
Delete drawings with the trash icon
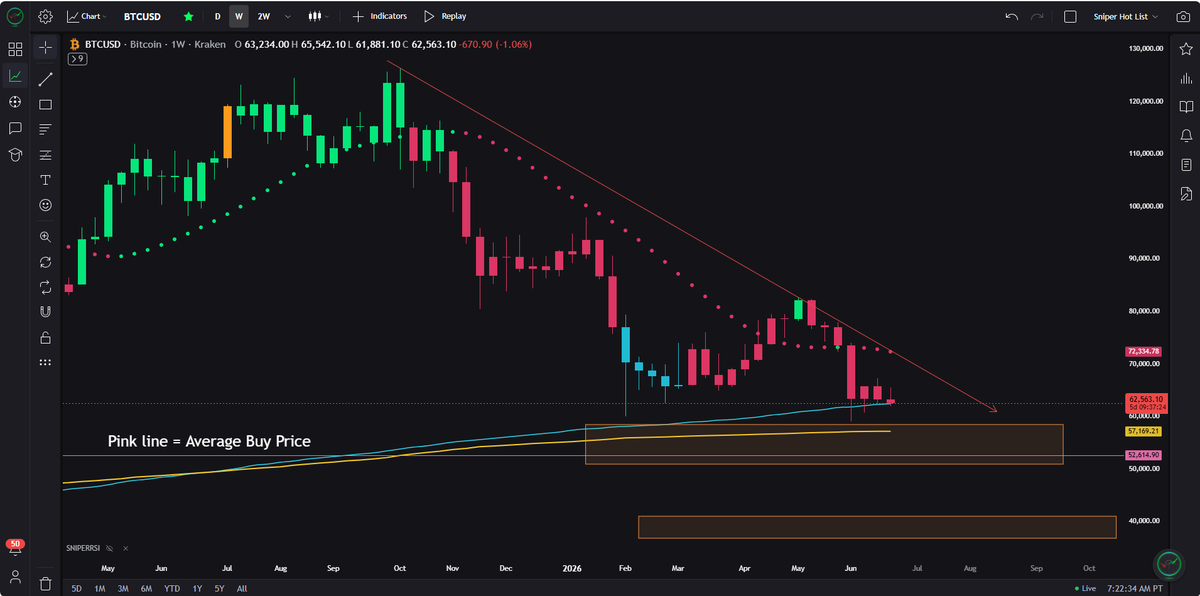click(x=45, y=583)
